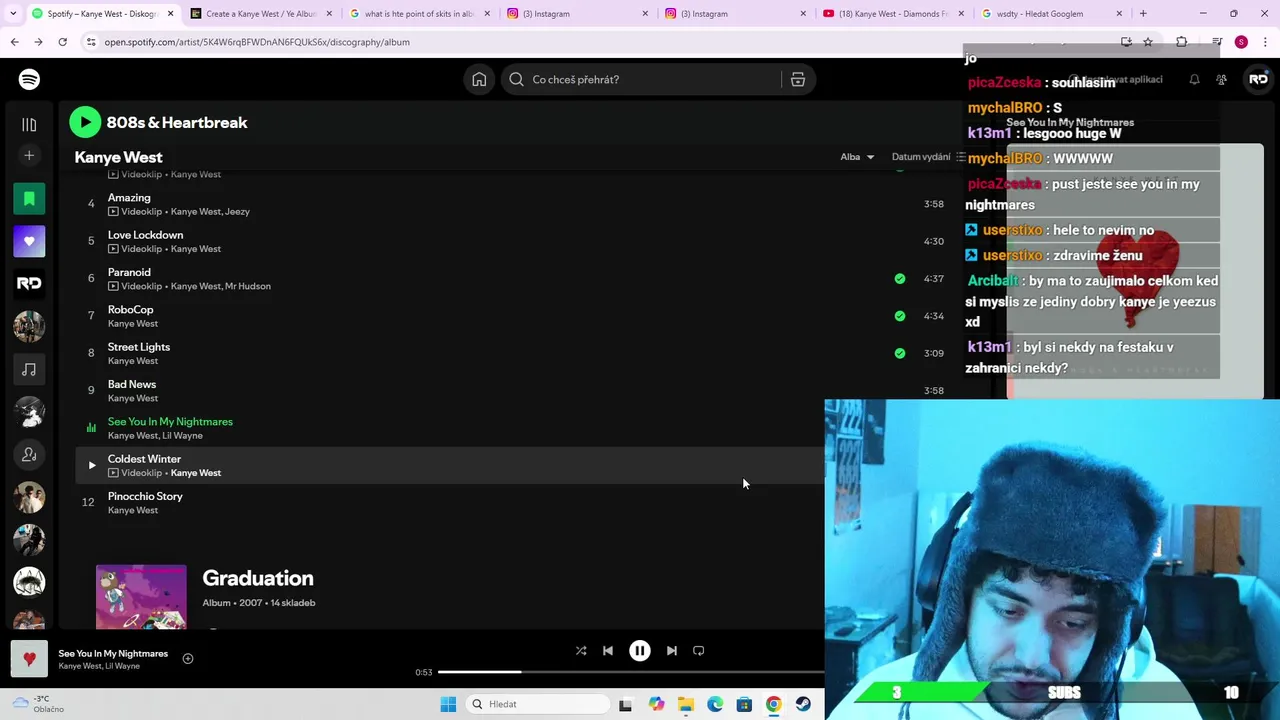Create a new playlist with plus button

point(29,155)
